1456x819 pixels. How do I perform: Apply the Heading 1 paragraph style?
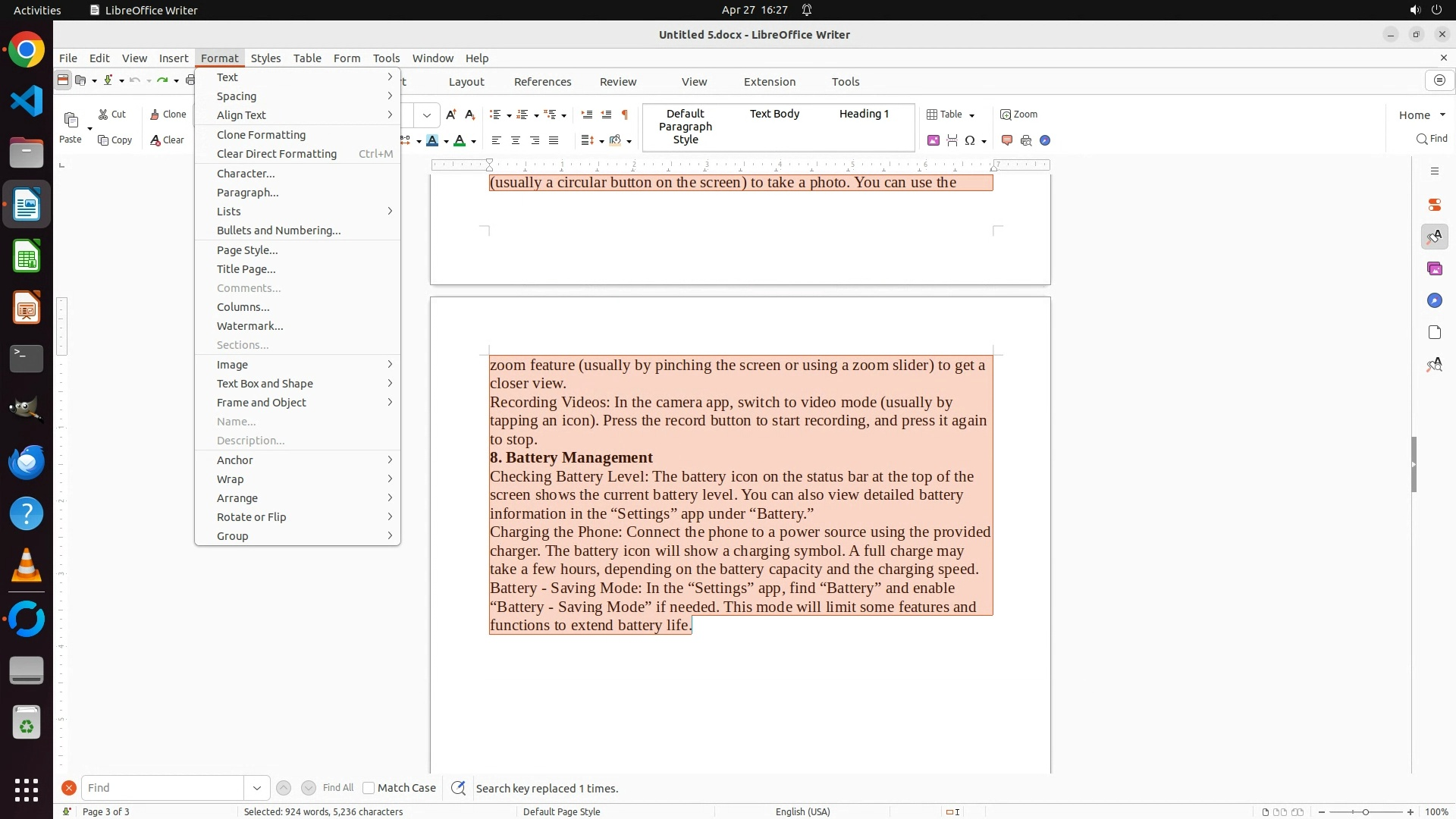[x=864, y=114]
